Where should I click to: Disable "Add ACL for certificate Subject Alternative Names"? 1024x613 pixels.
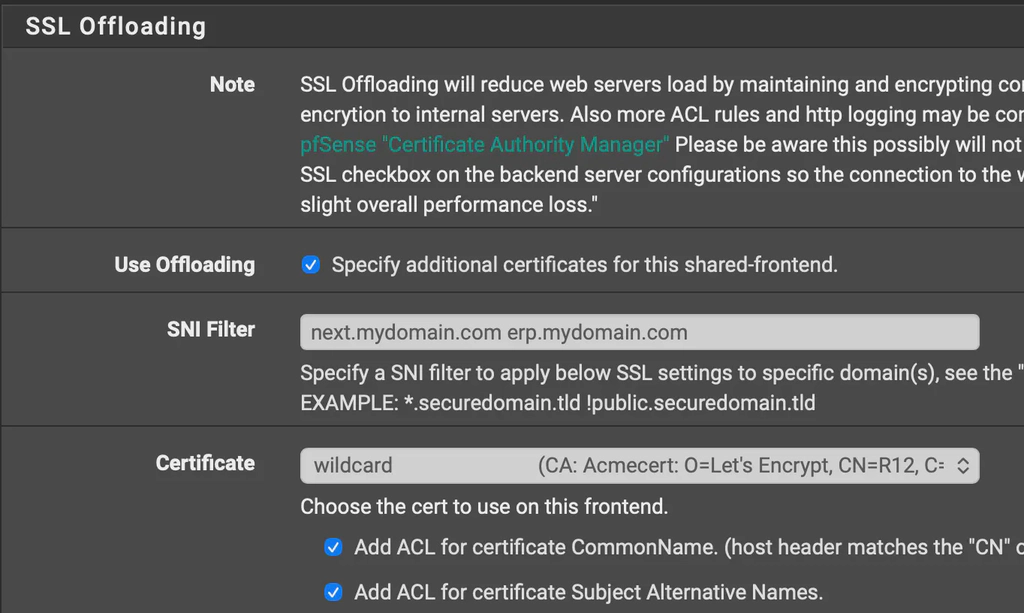point(333,592)
